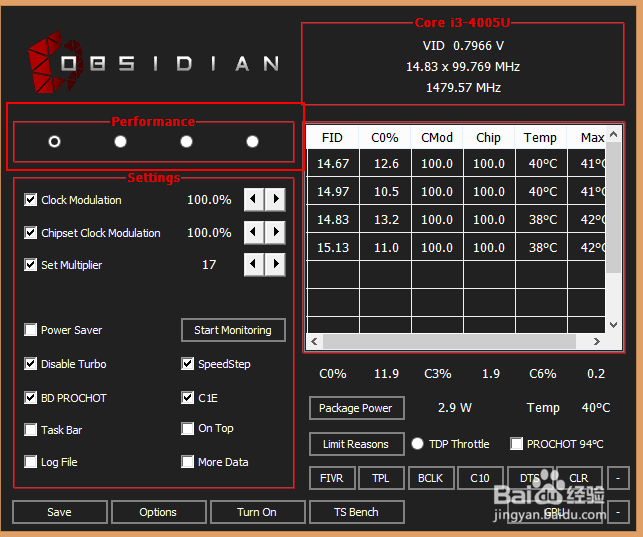
Task: Click the DTS button
Action: [530, 478]
